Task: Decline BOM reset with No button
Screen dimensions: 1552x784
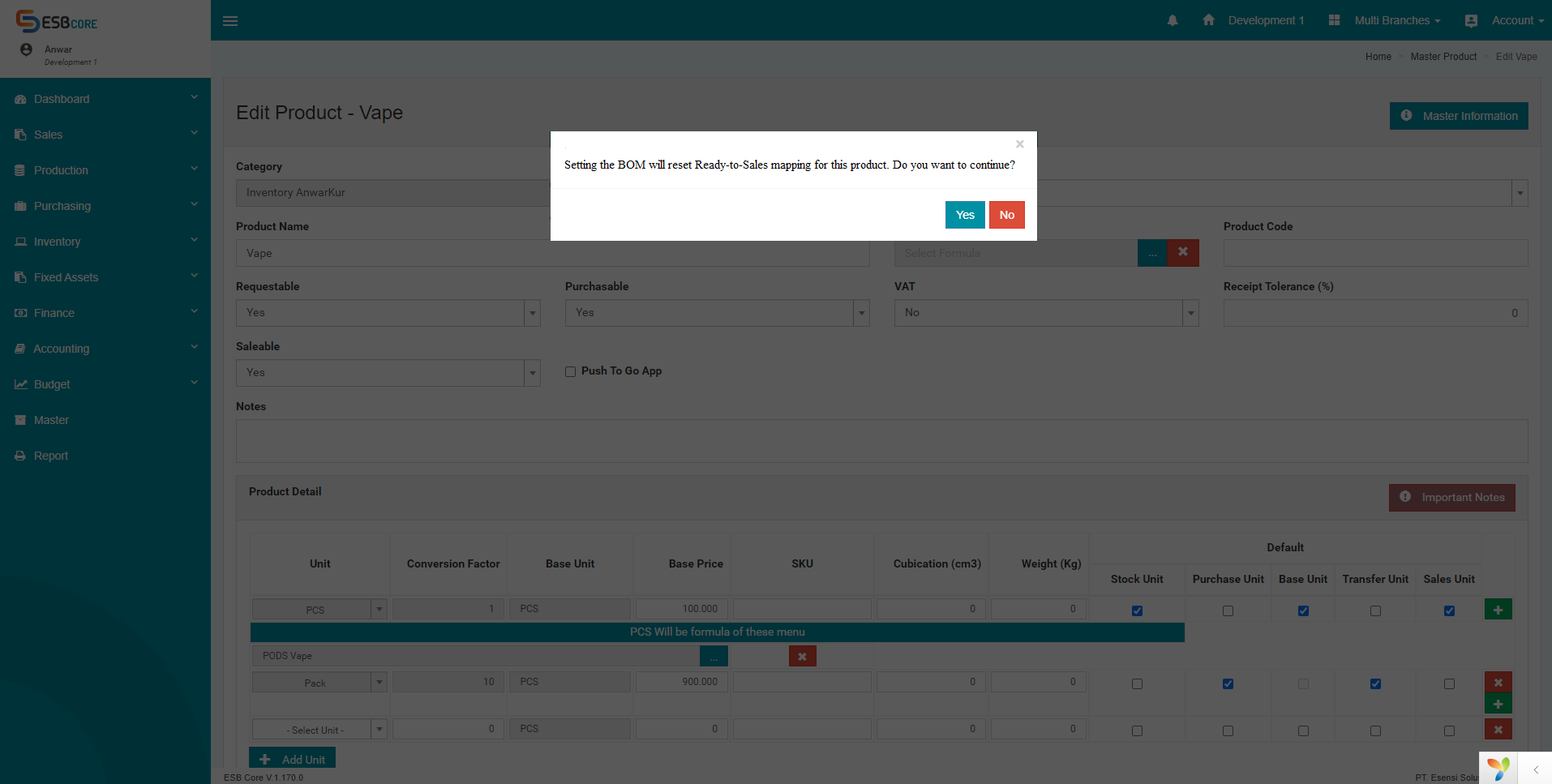Action: tap(1007, 215)
